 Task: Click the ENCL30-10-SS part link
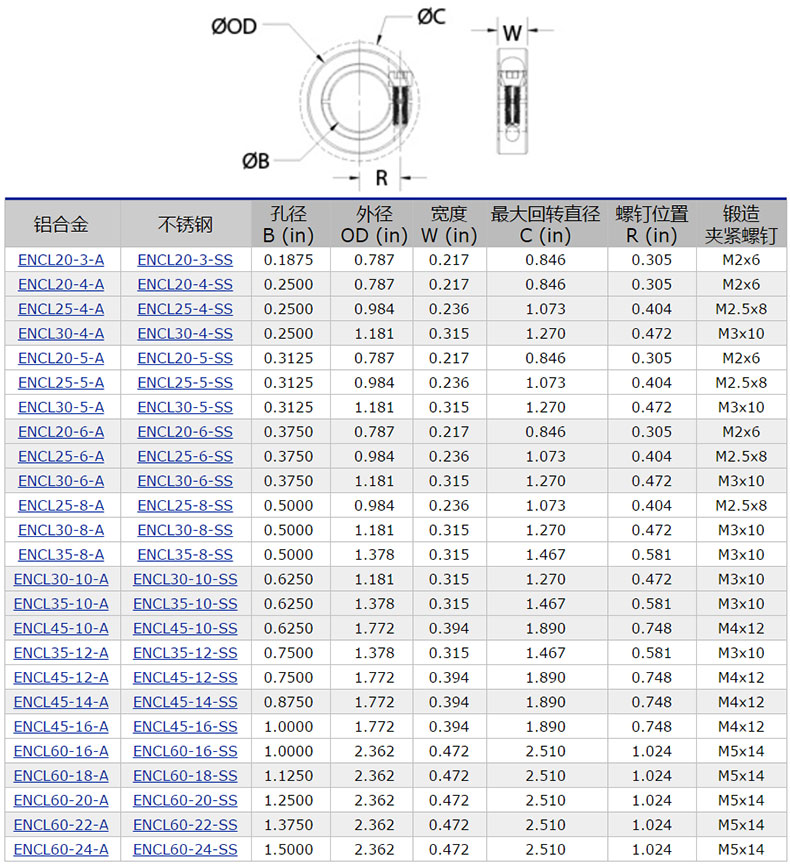[185, 579]
